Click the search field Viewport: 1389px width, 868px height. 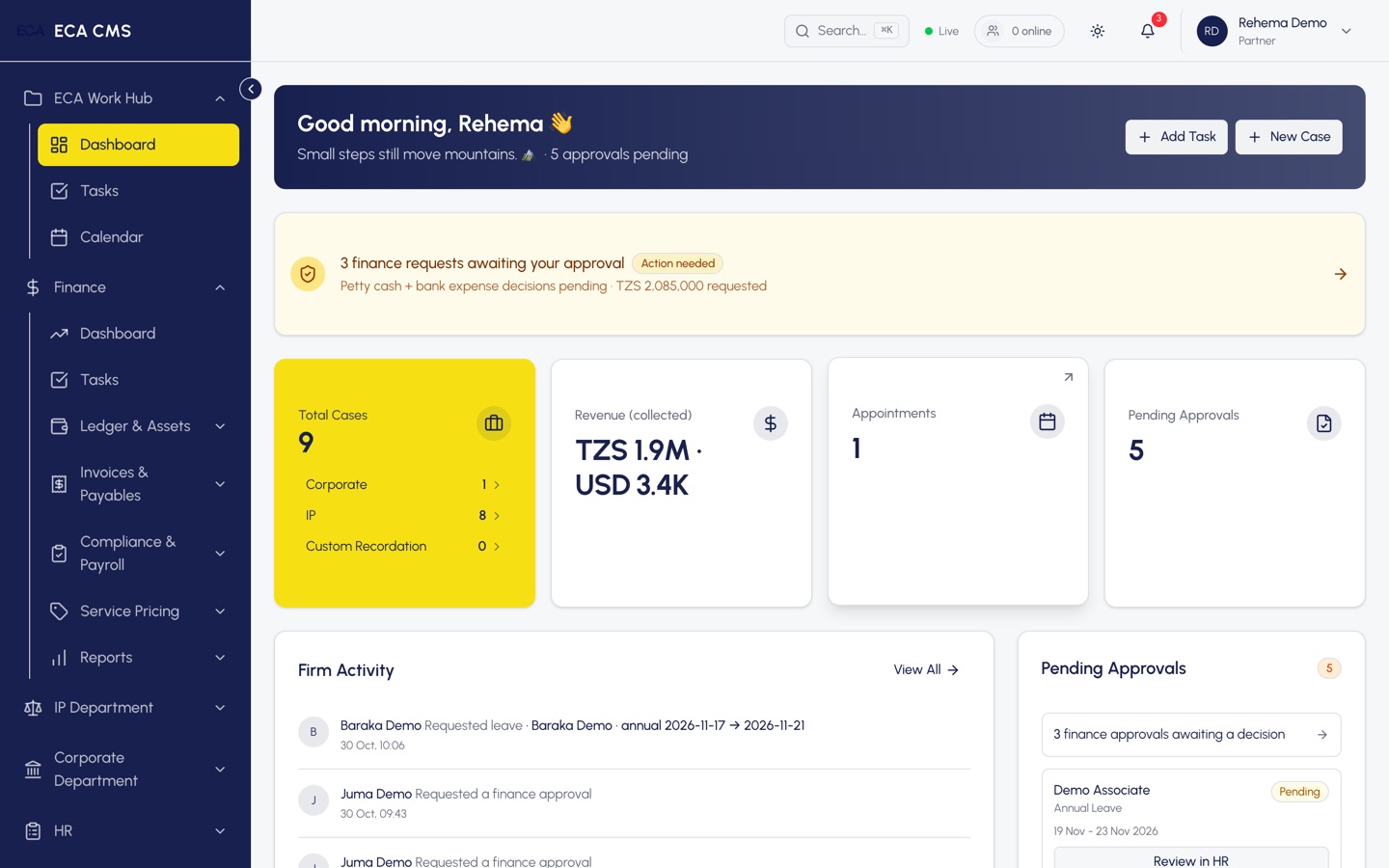point(846,31)
